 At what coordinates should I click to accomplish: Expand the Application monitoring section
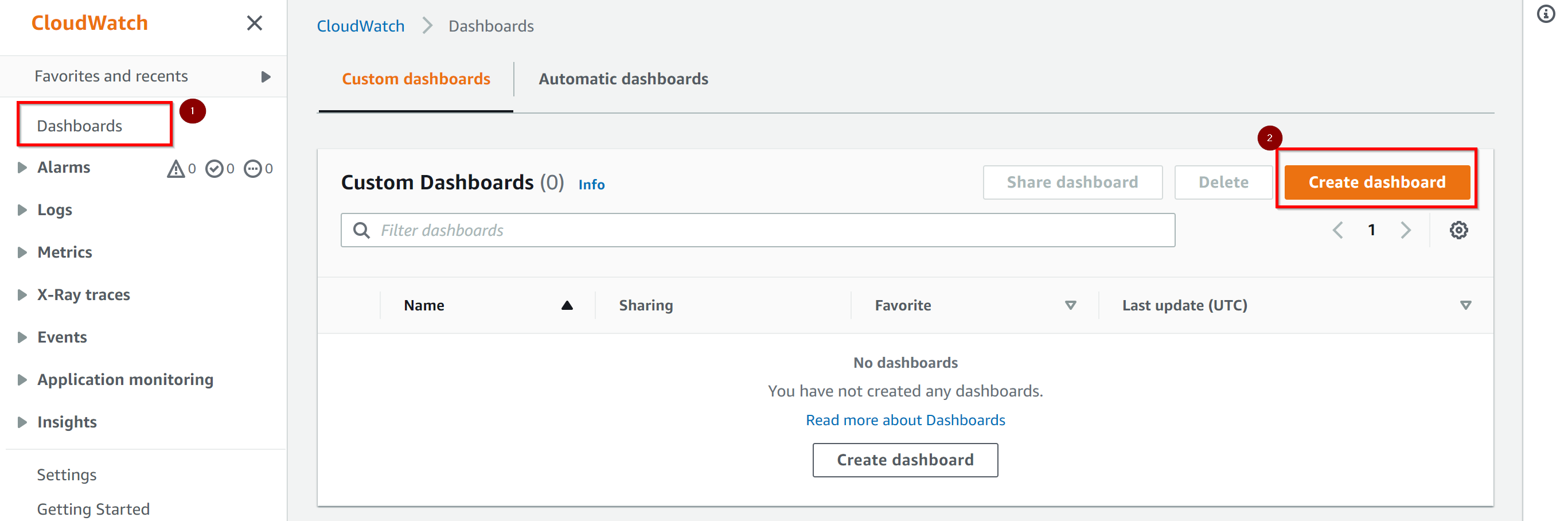(x=22, y=380)
